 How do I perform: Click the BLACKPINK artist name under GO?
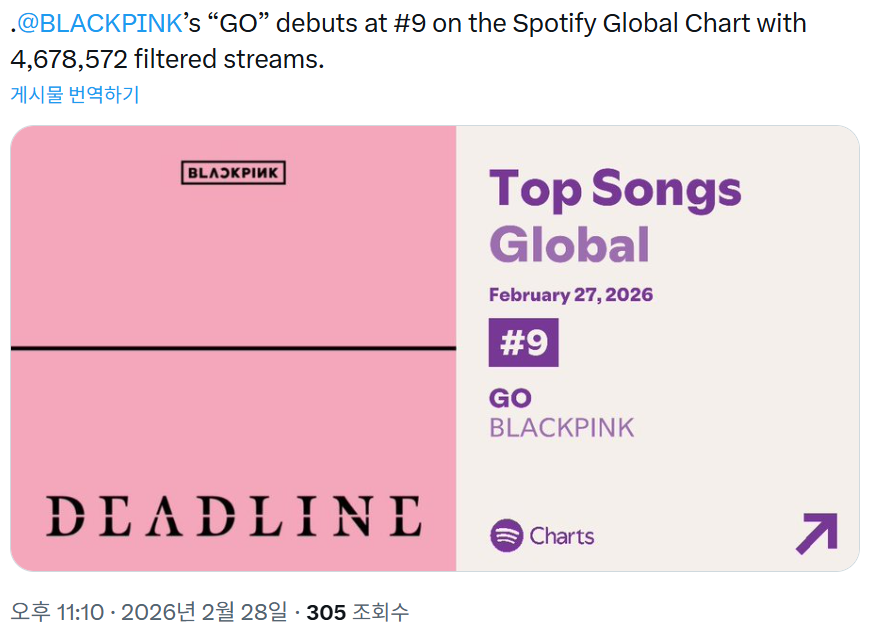561,428
